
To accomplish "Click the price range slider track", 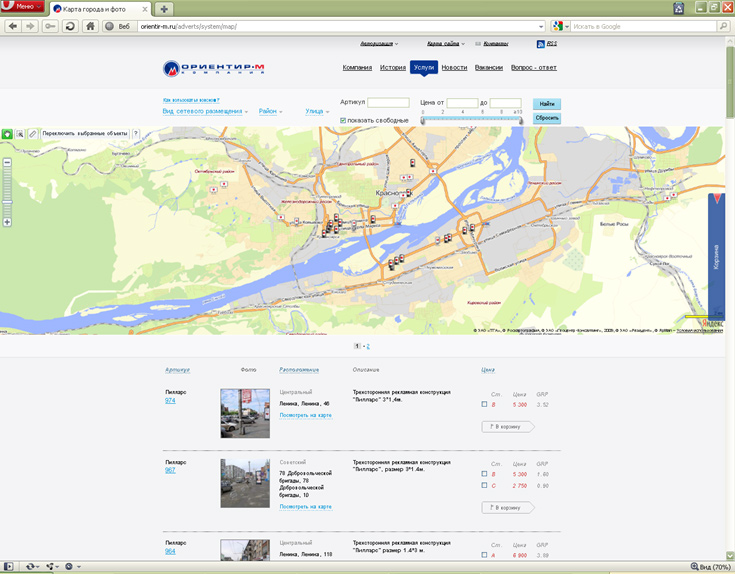I will [x=470, y=120].
